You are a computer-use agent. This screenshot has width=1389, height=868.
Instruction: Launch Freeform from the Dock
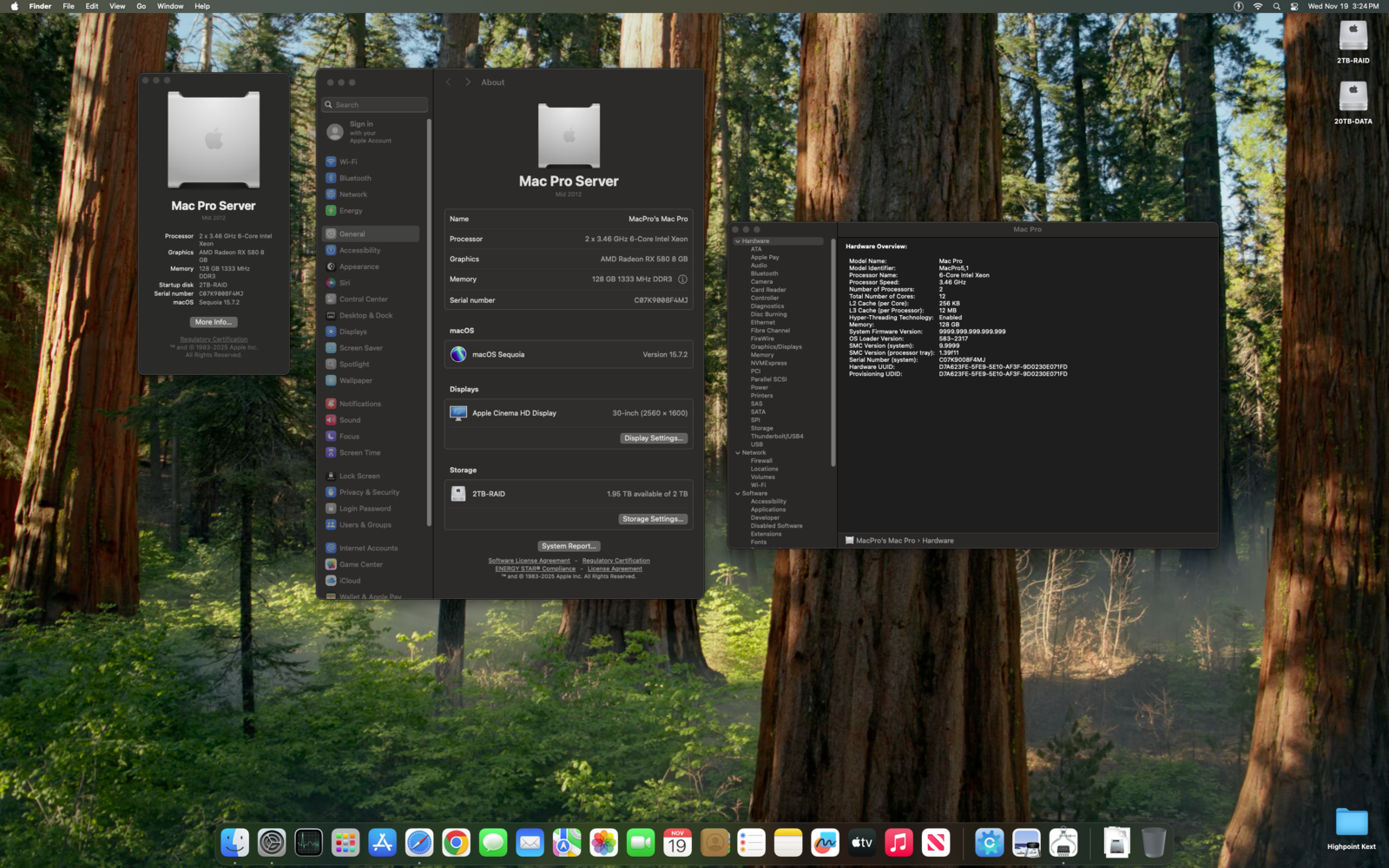(x=825, y=842)
